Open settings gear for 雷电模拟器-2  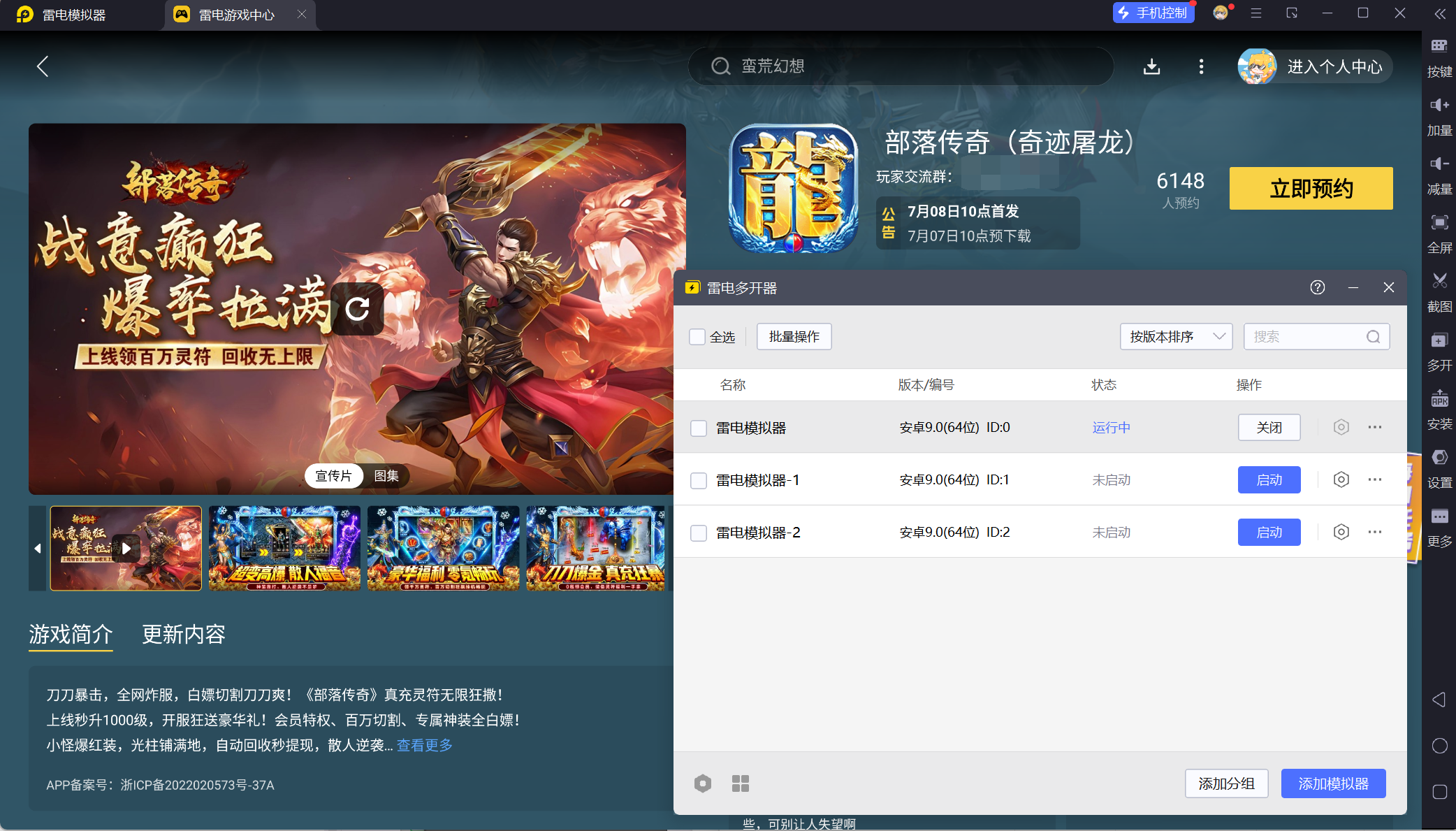pos(1341,532)
